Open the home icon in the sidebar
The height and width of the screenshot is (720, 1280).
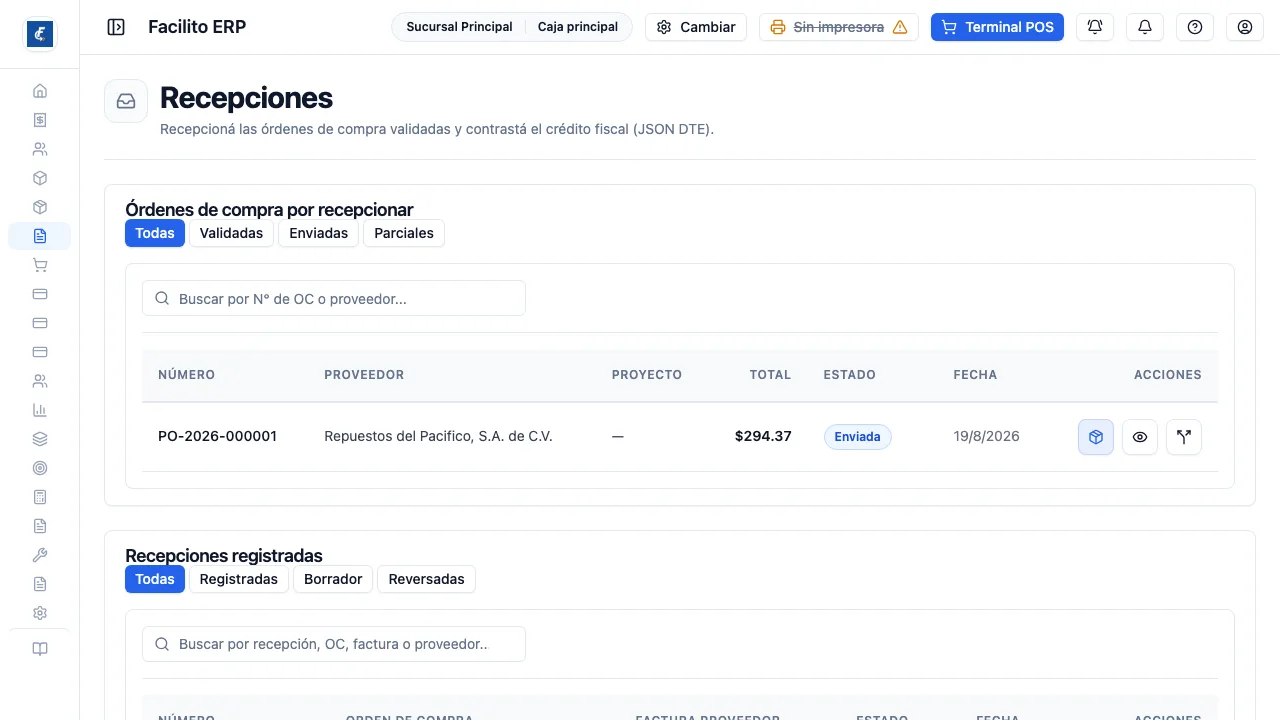point(40,91)
